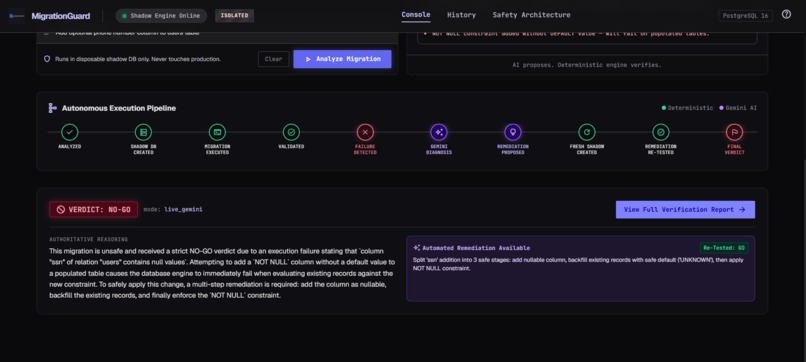Image resolution: width=806 pixels, height=362 pixels.
Task: Click the Clear button
Action: pyautogui.click(x=273, y=59)
